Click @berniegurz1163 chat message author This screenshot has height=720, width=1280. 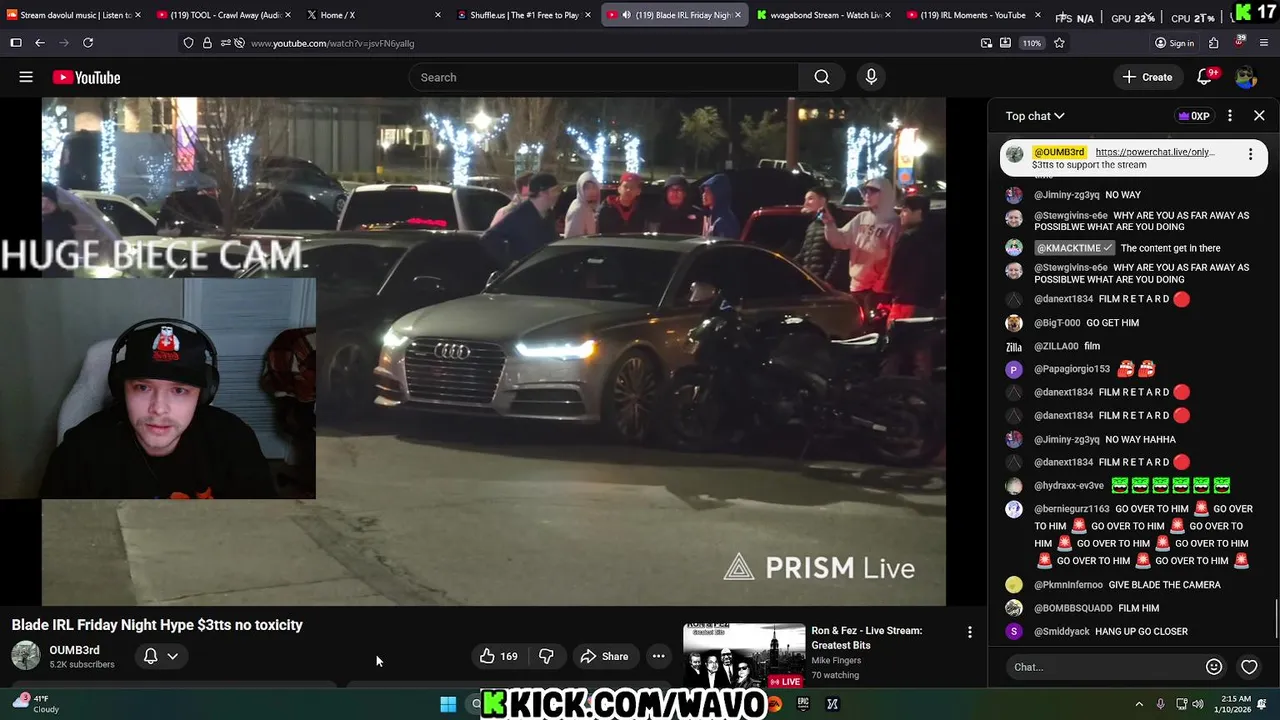(1071, 509)
